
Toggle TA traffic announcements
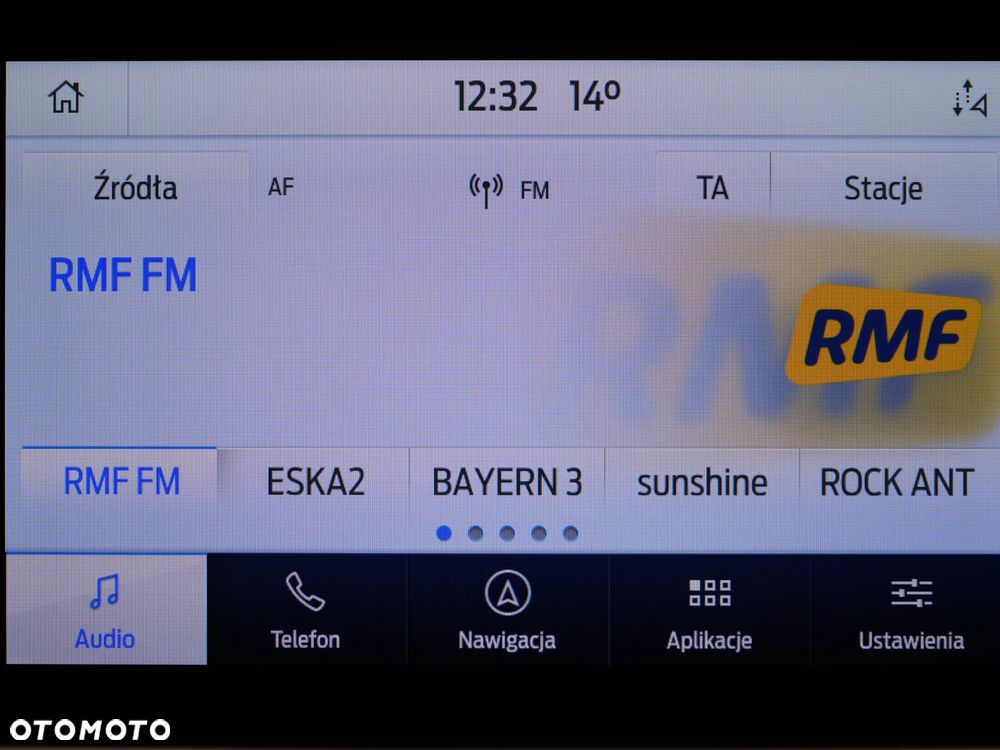tap(712, 188)
